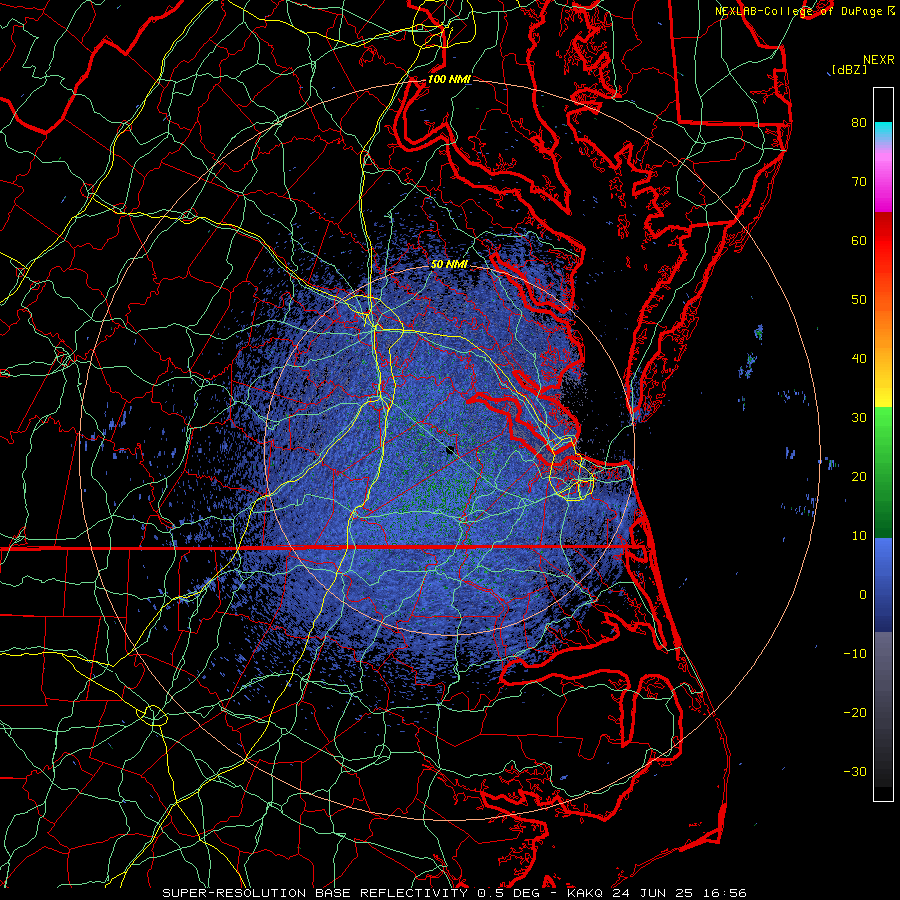Click the [dBZ] unit label
The height and width of the screenshot is (900, 900).
click(x=849, y=70)
